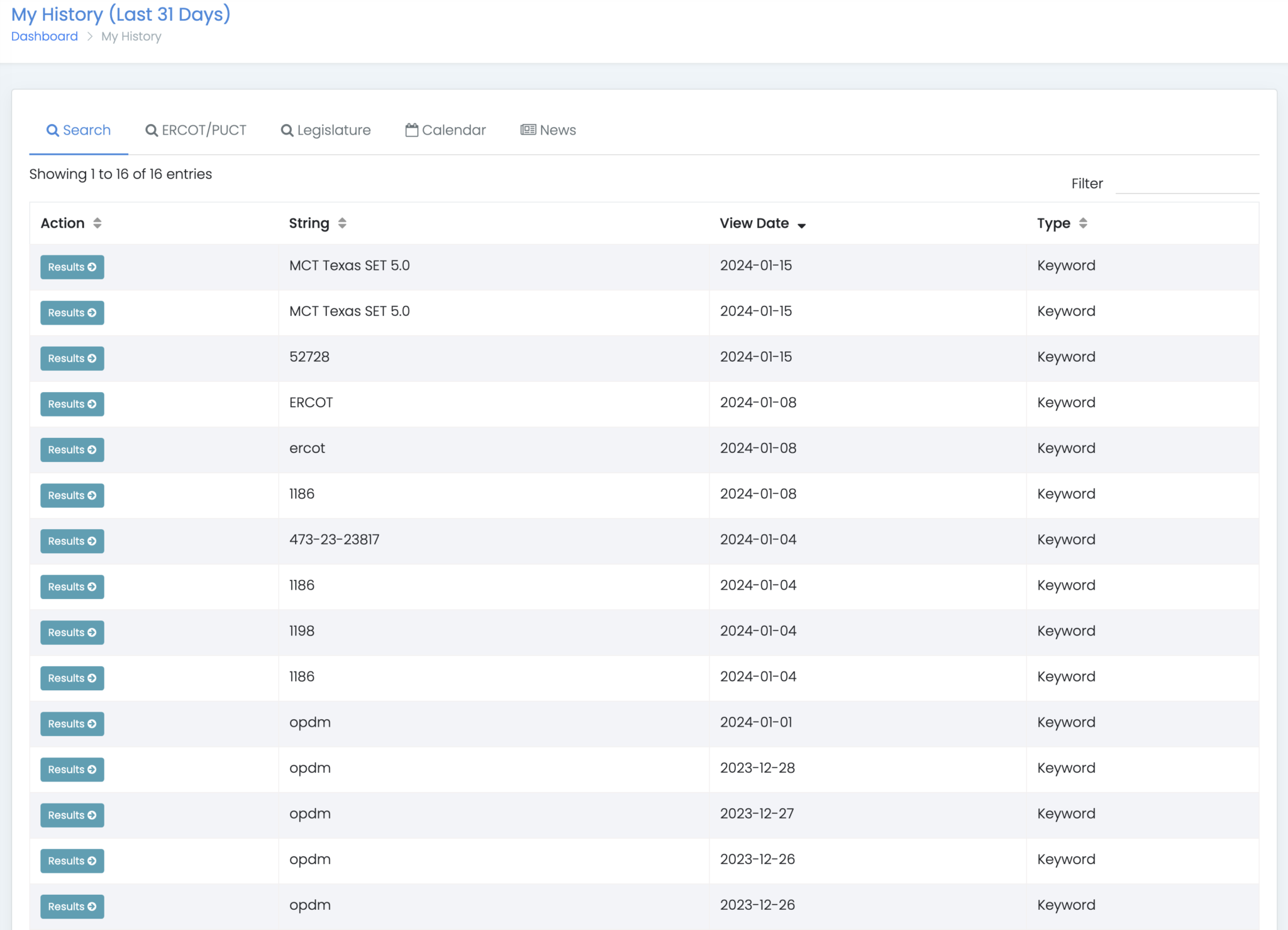This screenshot has width=1288, height=930.
Task: Click the View Date column header text
Action: tap(755, 223)
